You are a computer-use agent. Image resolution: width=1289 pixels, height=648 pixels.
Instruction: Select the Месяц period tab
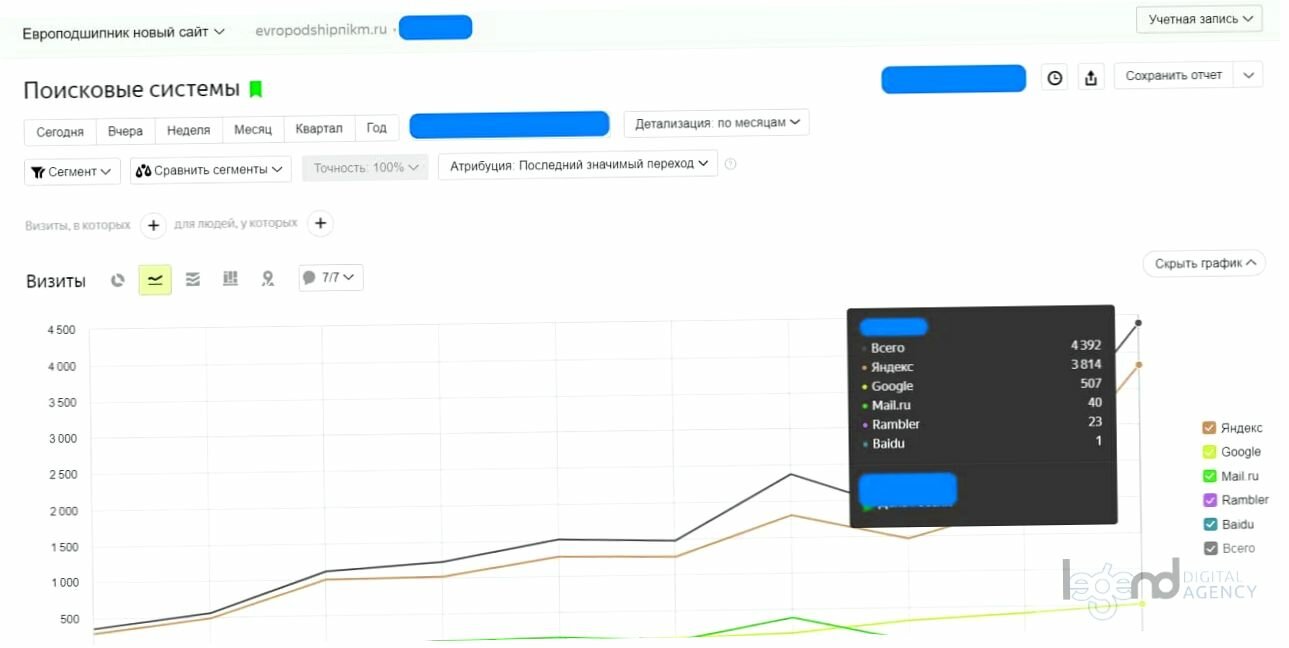[x=253, y=130]
